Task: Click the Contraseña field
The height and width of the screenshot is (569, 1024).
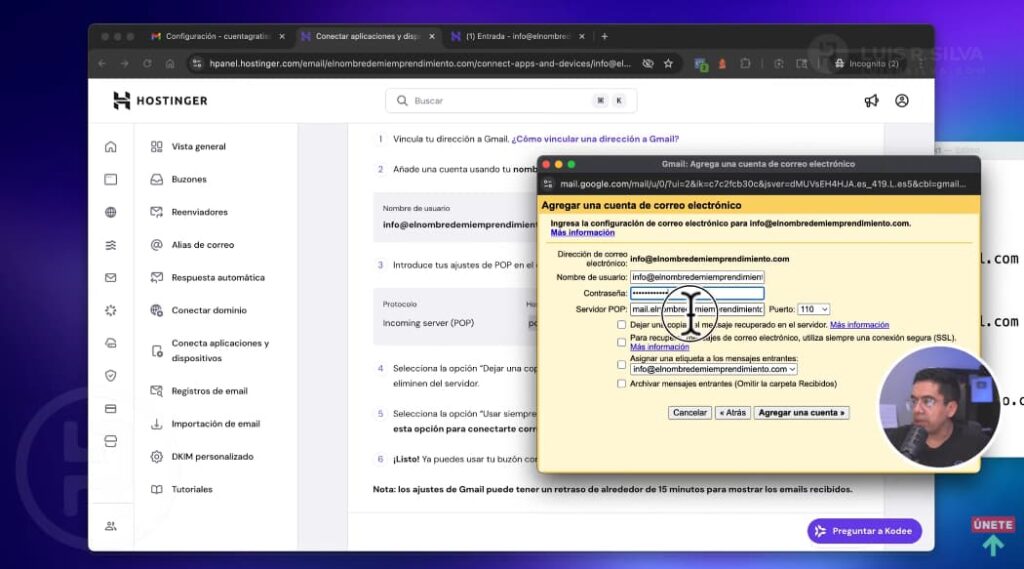Action: 697,293
